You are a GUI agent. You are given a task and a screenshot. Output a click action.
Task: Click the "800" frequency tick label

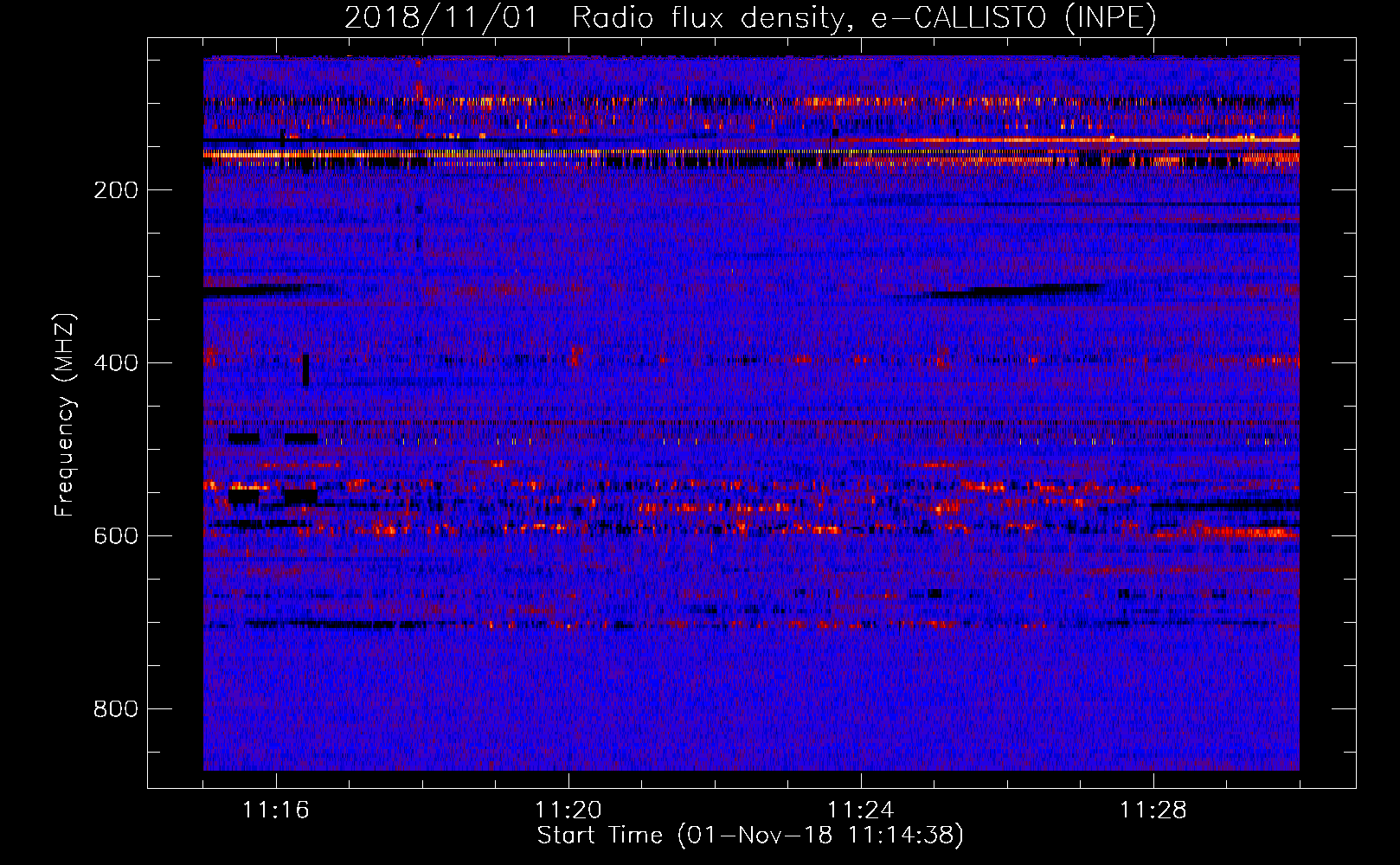pyautogui.click(x=116, y=709)
